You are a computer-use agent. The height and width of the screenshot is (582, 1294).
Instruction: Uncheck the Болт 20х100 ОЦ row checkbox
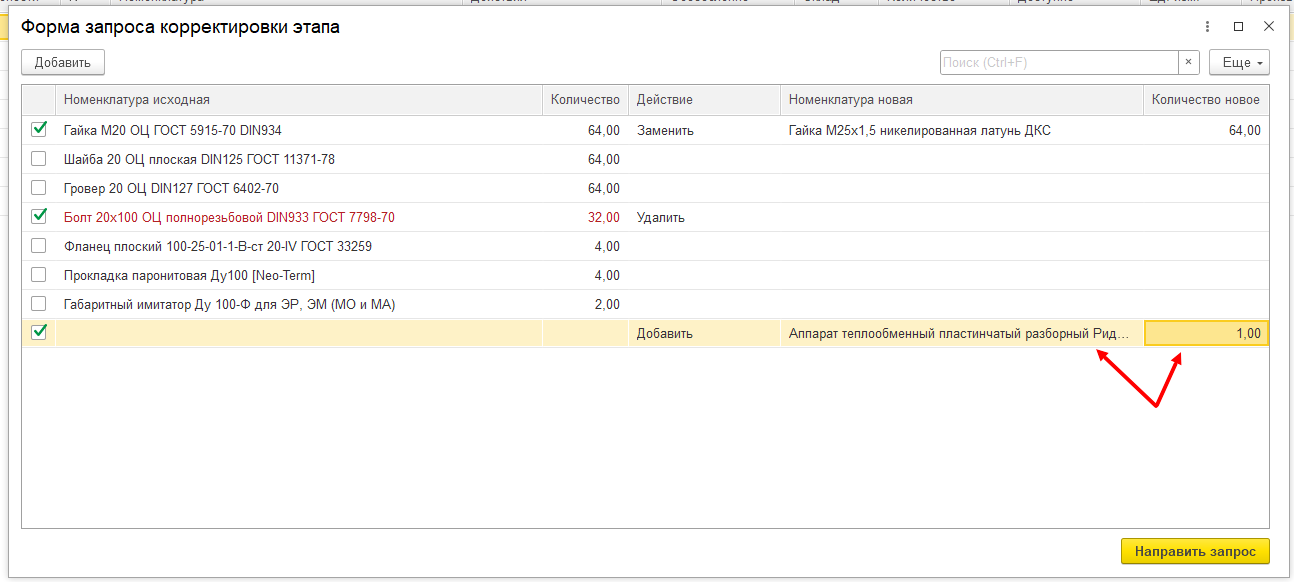(x=39, y=216)
